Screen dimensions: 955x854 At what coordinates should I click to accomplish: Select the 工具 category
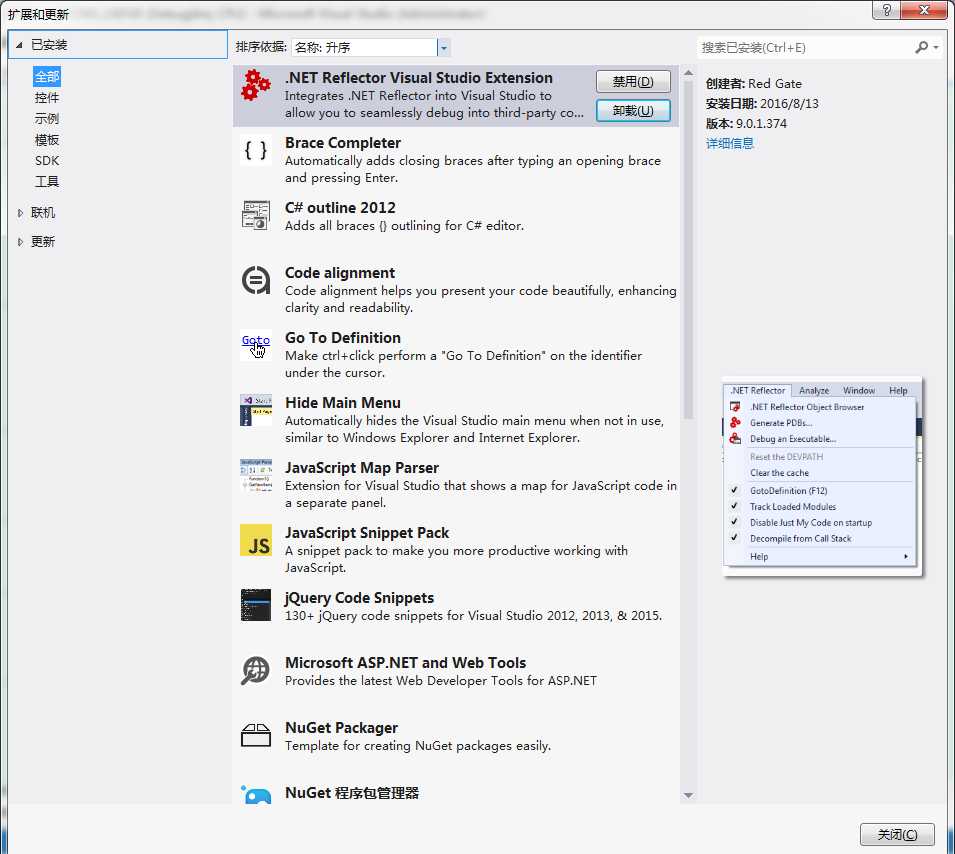tap(47, 182)
